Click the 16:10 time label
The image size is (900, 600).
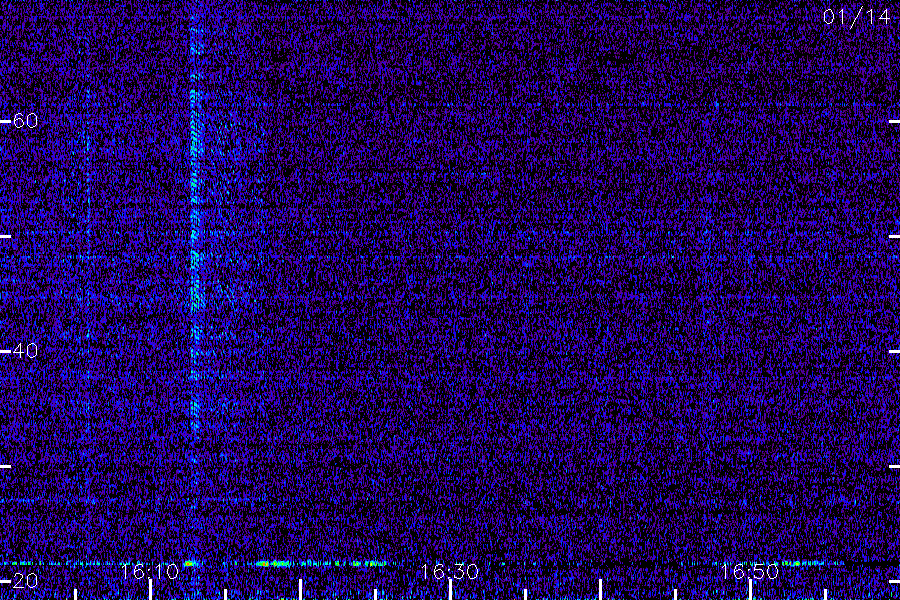coord(149,571)
